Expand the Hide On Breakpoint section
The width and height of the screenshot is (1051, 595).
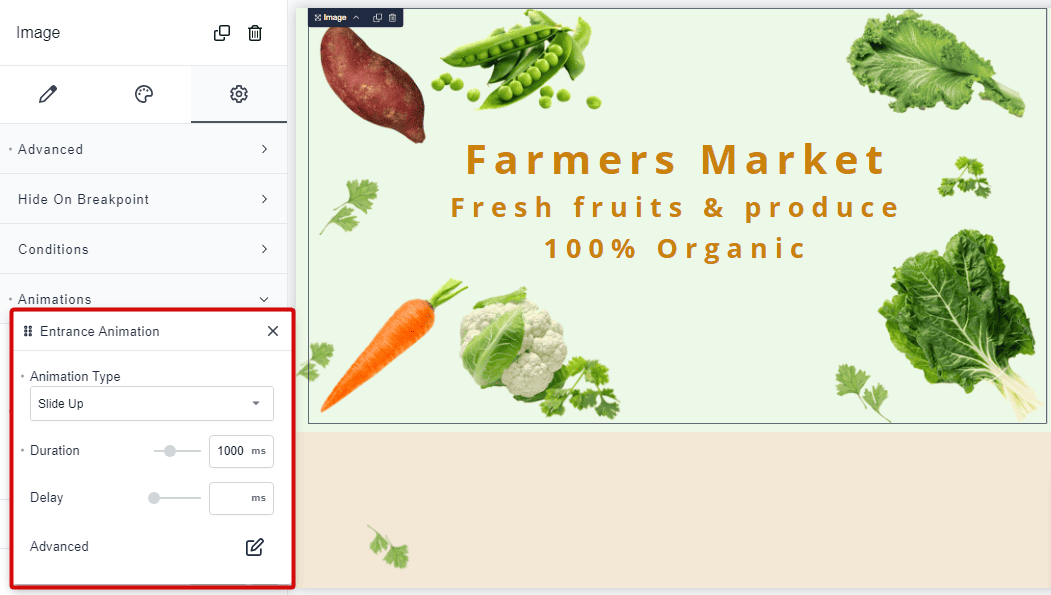coord(143,199)
